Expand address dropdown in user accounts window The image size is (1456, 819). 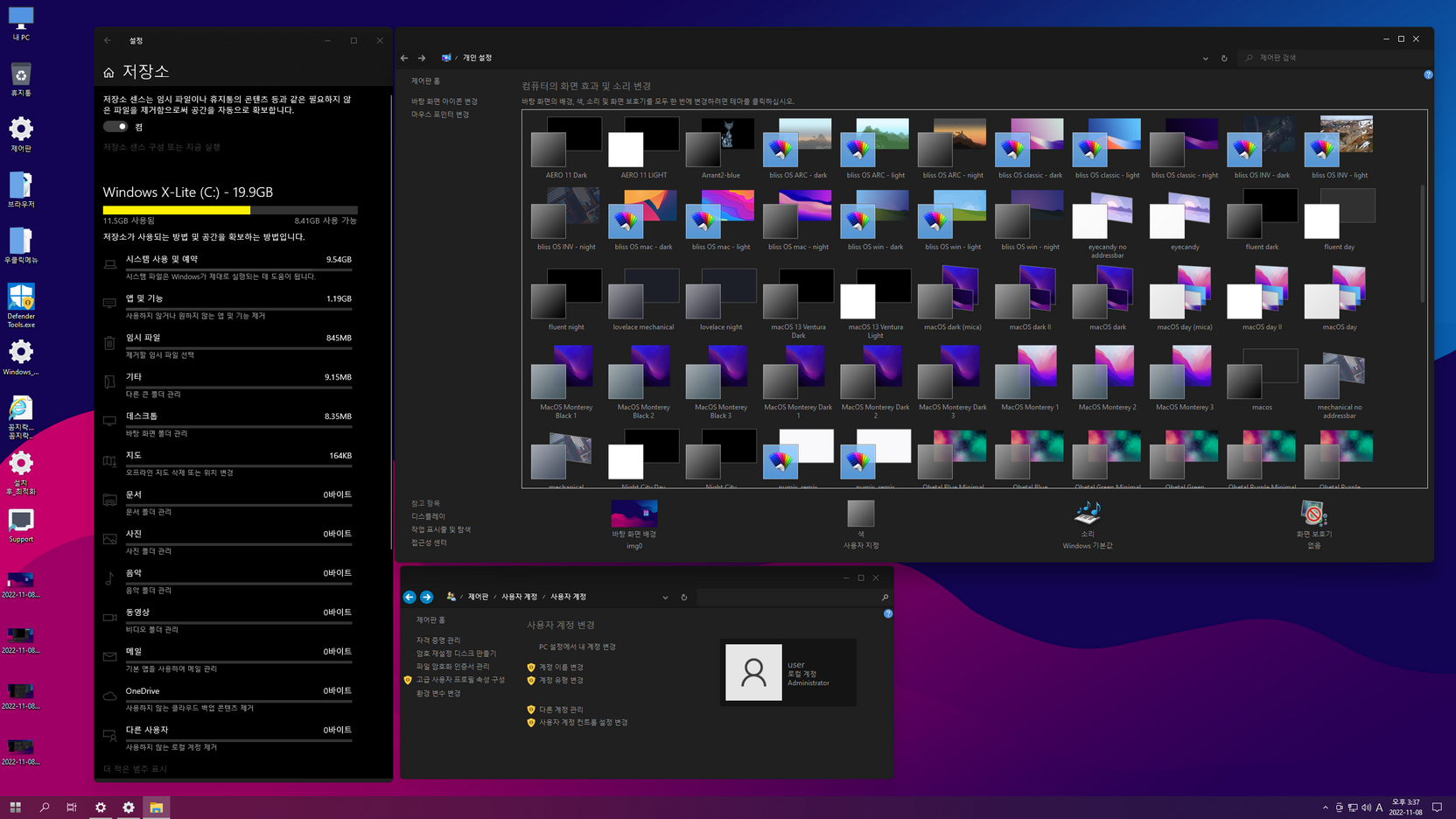pyautogui.click(x=665, y=598)
